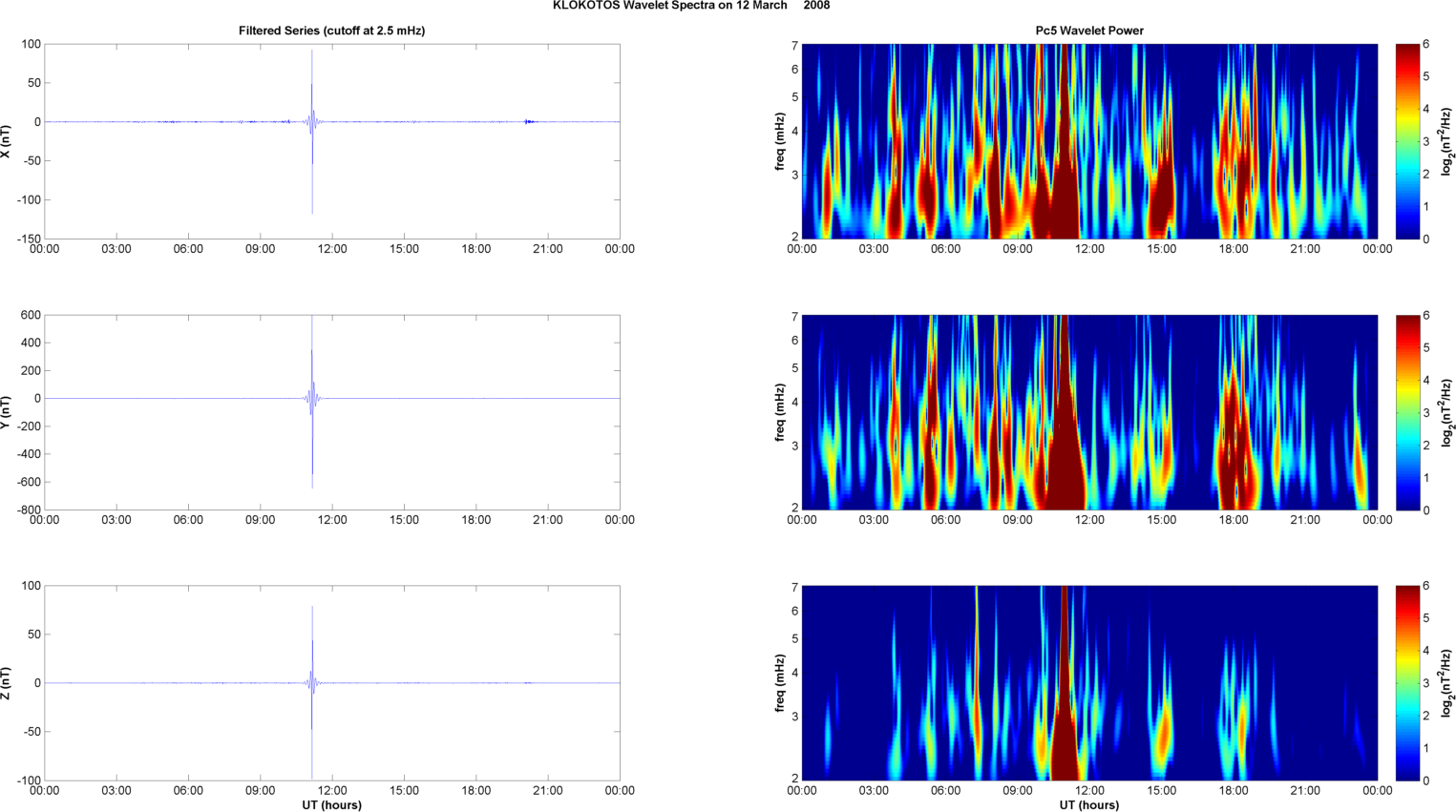This screenshot has width=1456, height=812.
Task: Click the '6' value on the top colorbar
Action: tap(1426, 44)
